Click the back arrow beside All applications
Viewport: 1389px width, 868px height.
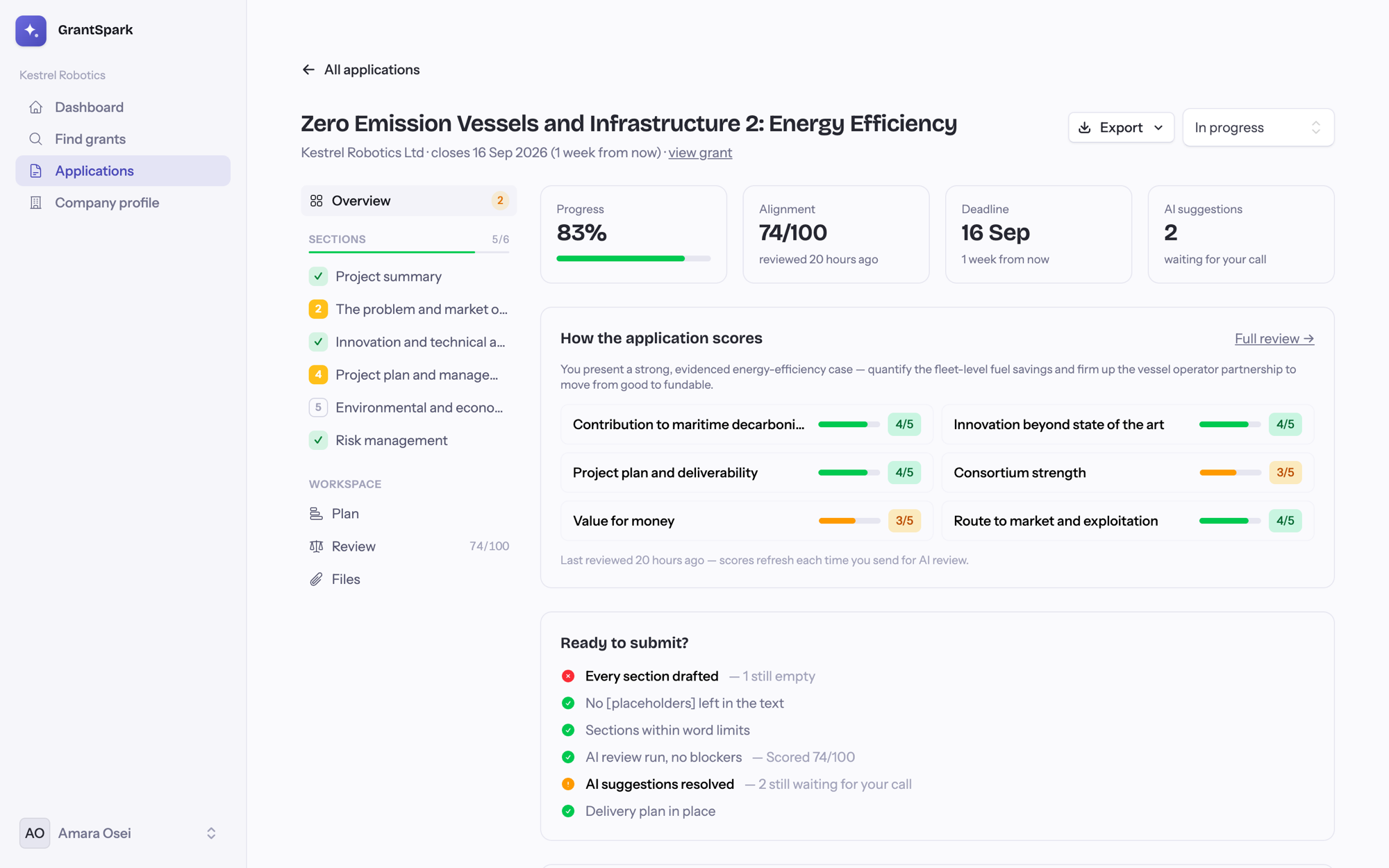tap(308, 69)
